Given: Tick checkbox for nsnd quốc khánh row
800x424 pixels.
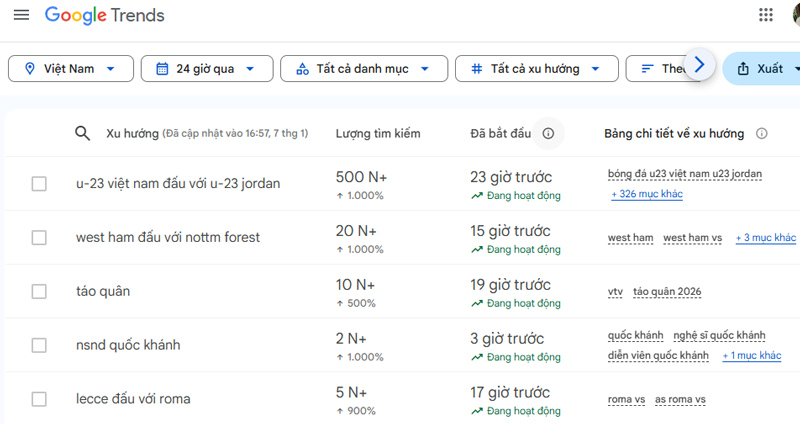Looking at the screenshot, I should (39, 345).
